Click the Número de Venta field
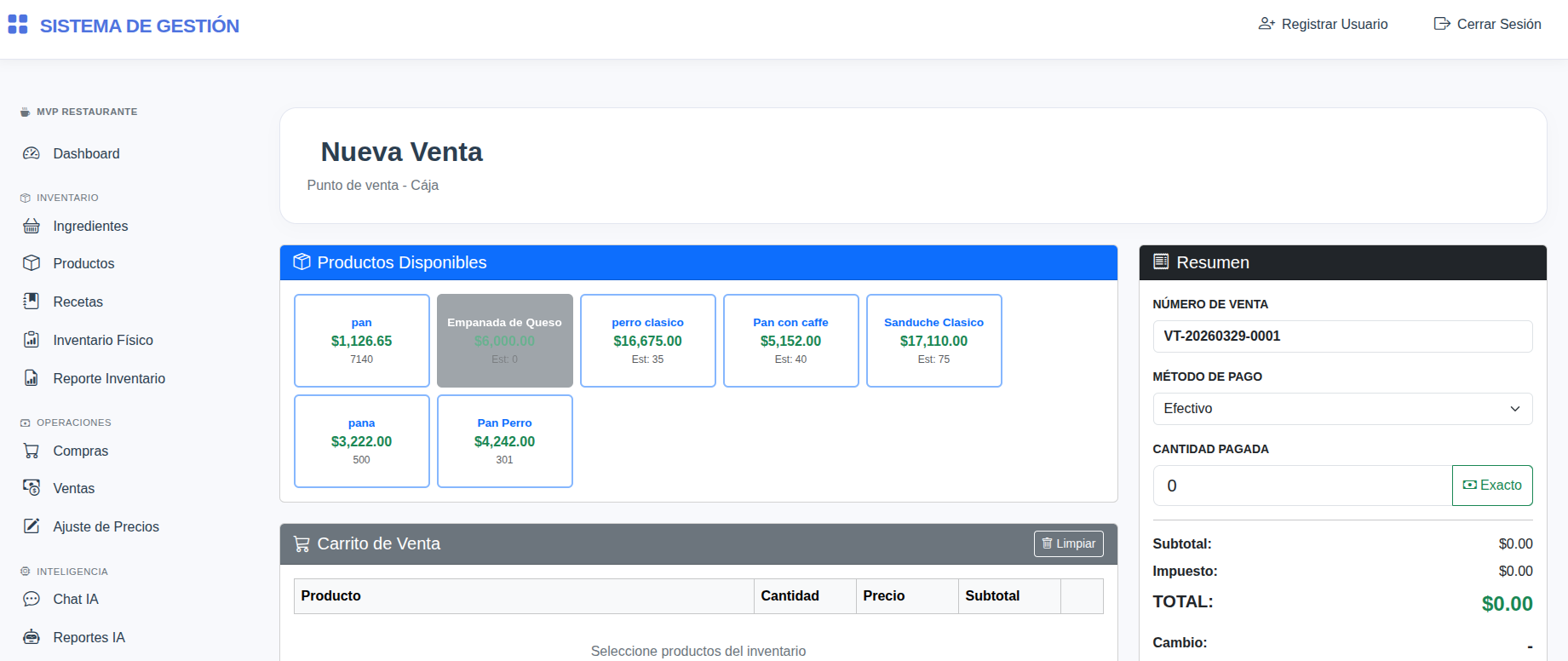The width and height of the screenshot is (1568, 661). coord(1341,336)
